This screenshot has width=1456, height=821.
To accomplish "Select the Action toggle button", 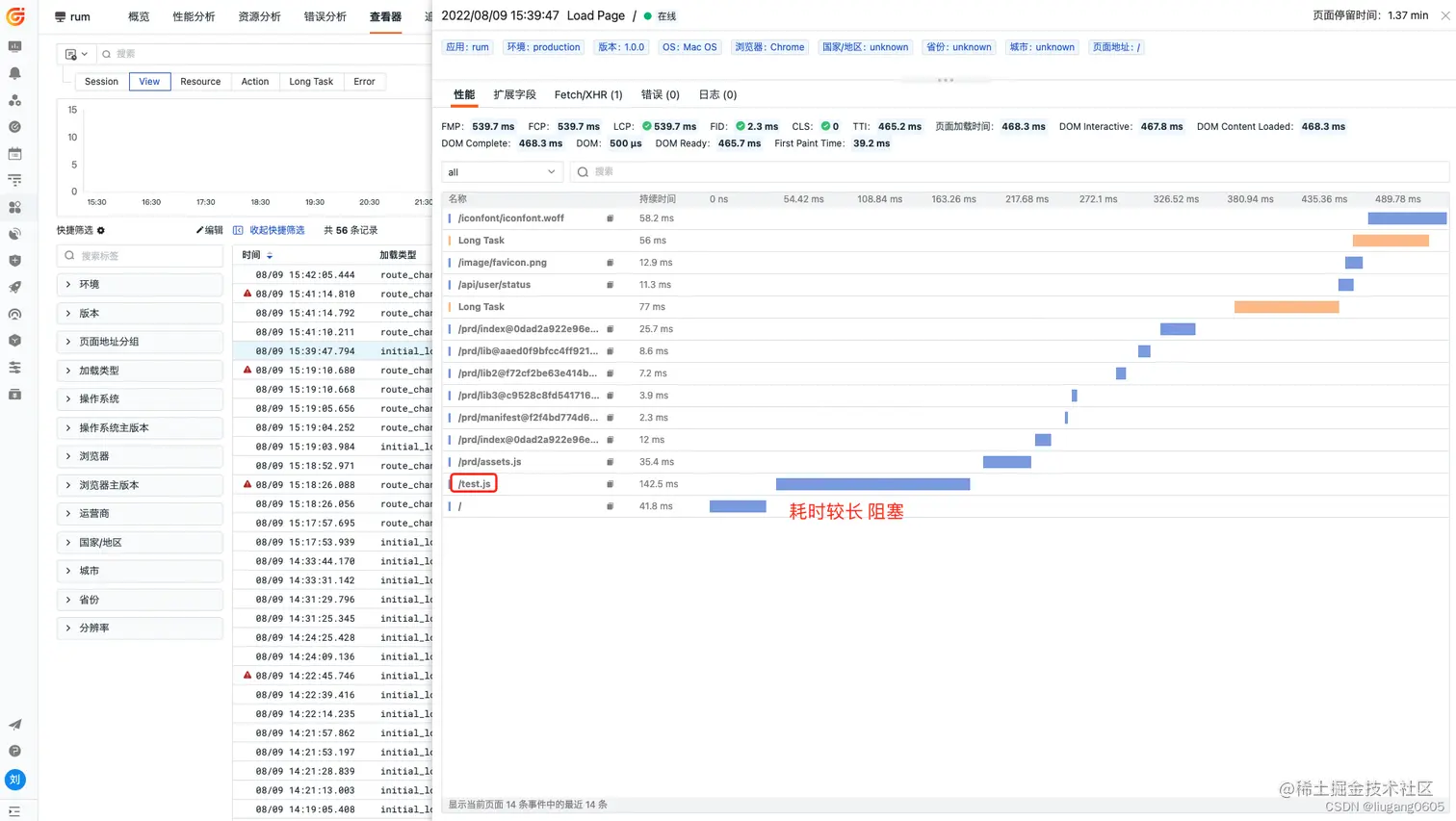I will click(255, 82).
